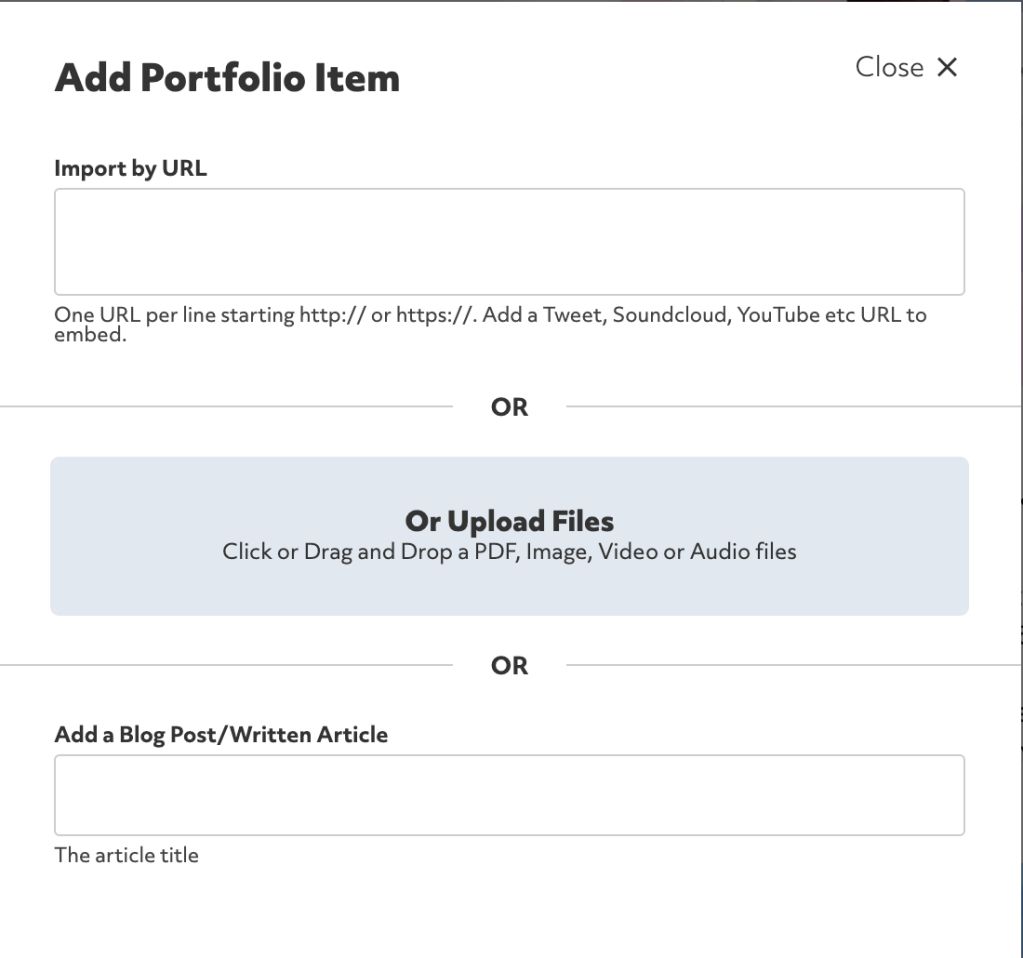Focus the blog post article title field
Viewport: 1023px width, 958px height.
(x=509, y=795)
